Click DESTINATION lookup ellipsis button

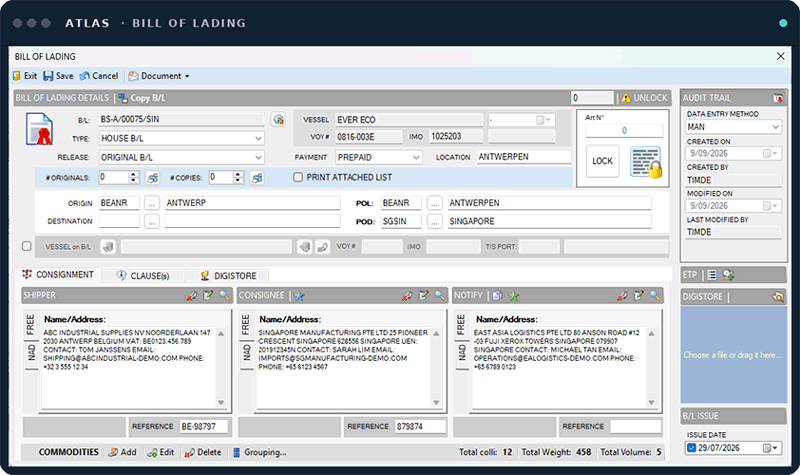[x=152, y=221]
